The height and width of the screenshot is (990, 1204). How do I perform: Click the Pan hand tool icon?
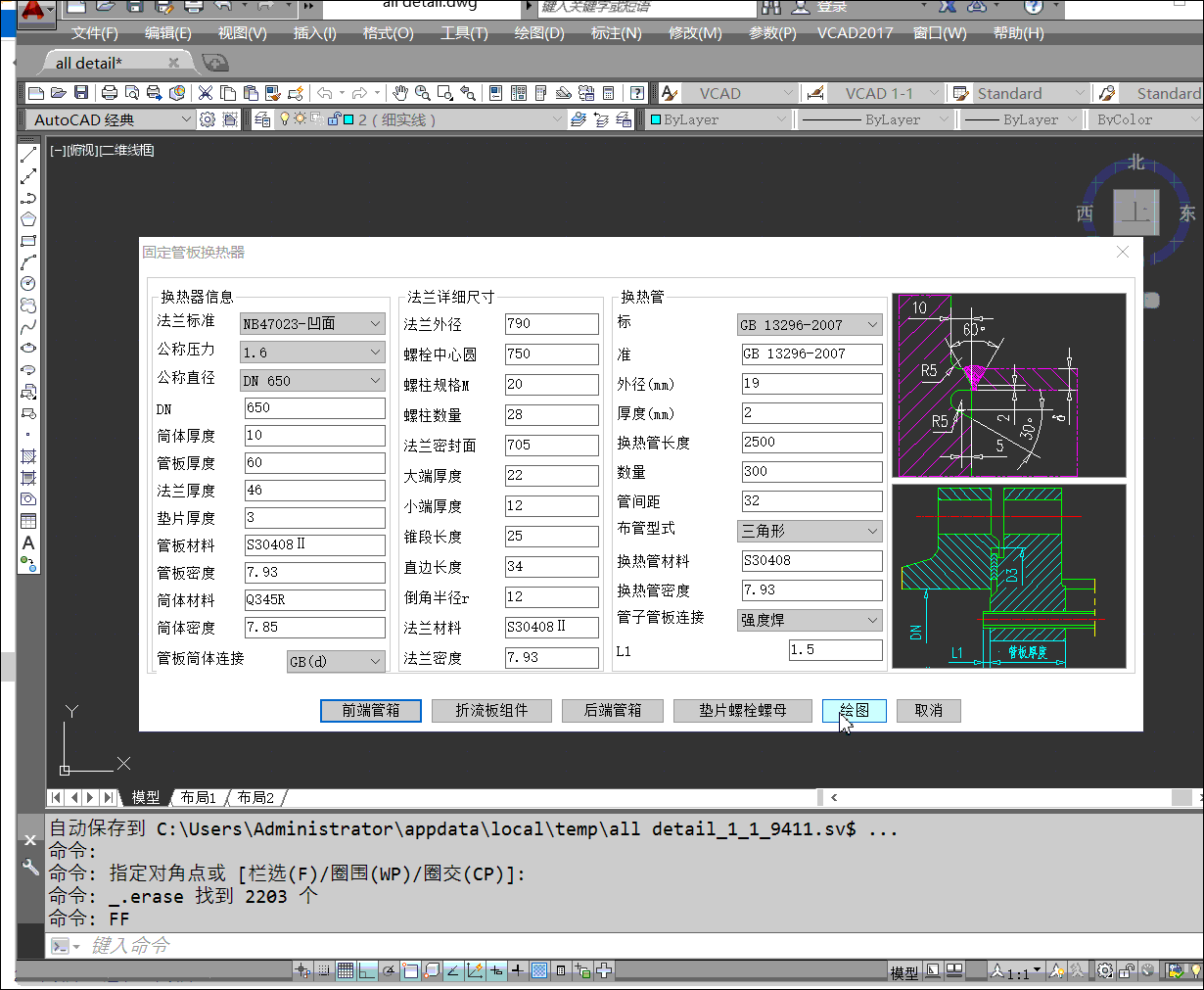click(400, 93)
